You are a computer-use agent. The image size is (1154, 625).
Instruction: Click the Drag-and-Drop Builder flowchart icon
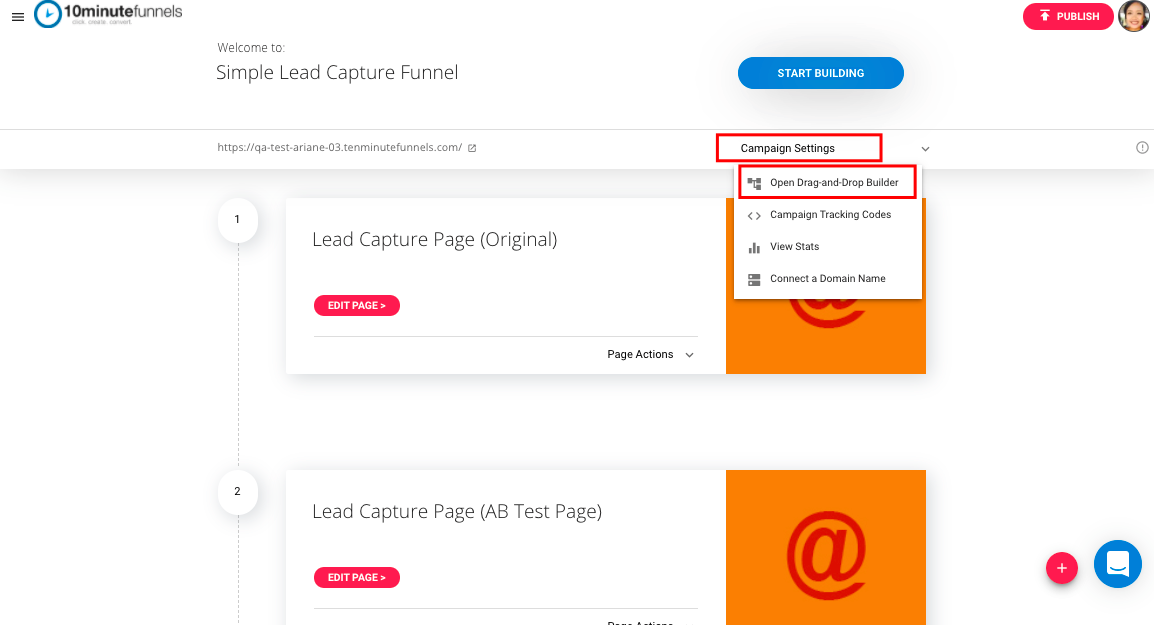754,183
